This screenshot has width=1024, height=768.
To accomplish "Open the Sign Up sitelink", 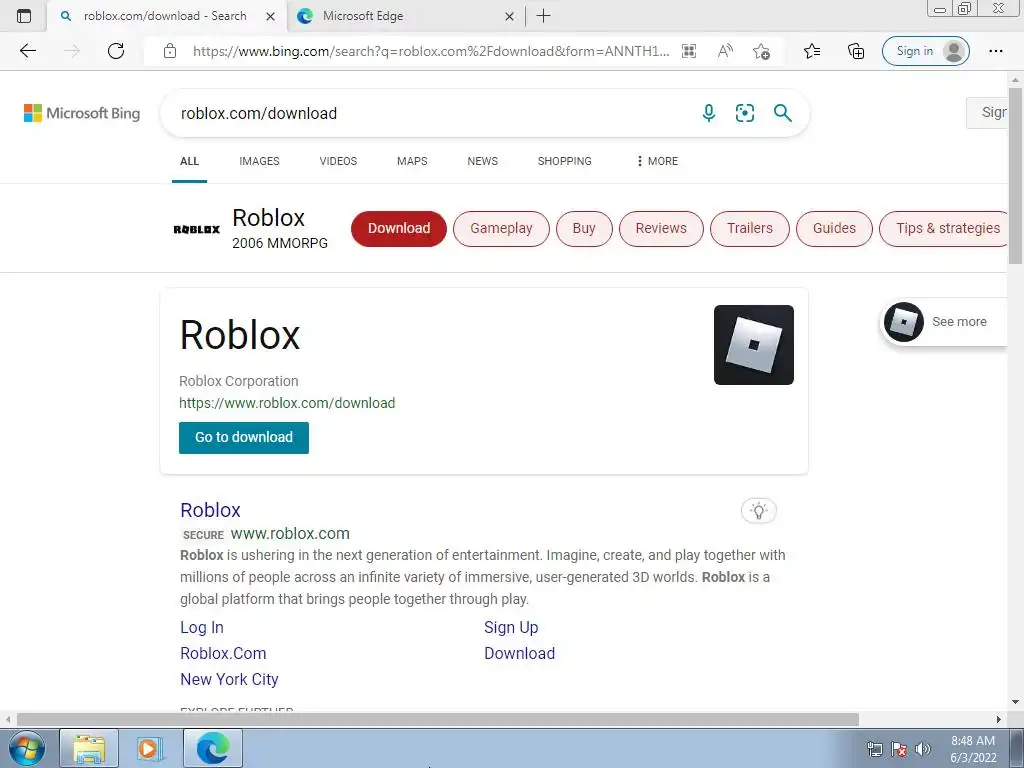I will point(511,628).
